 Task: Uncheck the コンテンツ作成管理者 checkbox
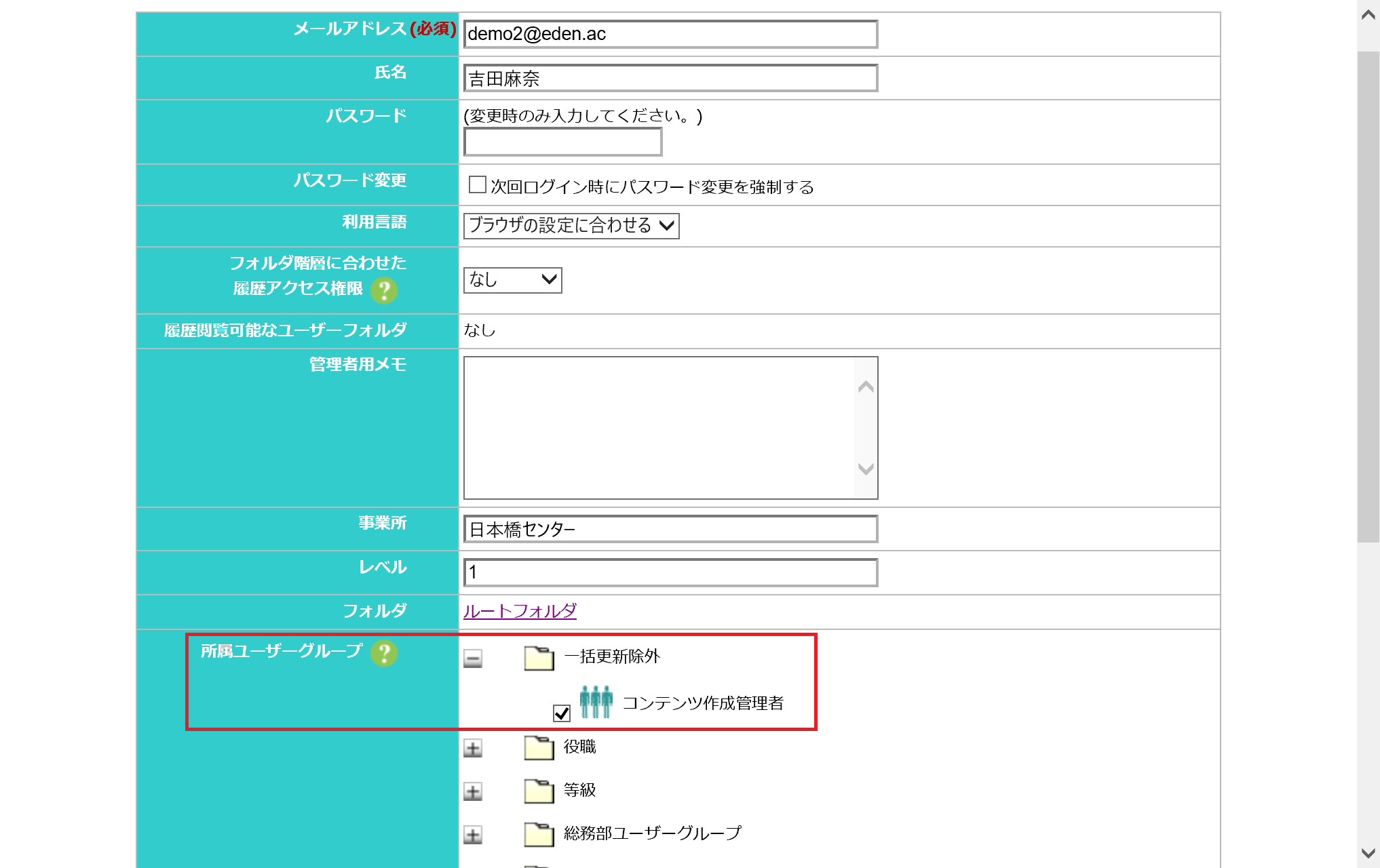(562, 713)
